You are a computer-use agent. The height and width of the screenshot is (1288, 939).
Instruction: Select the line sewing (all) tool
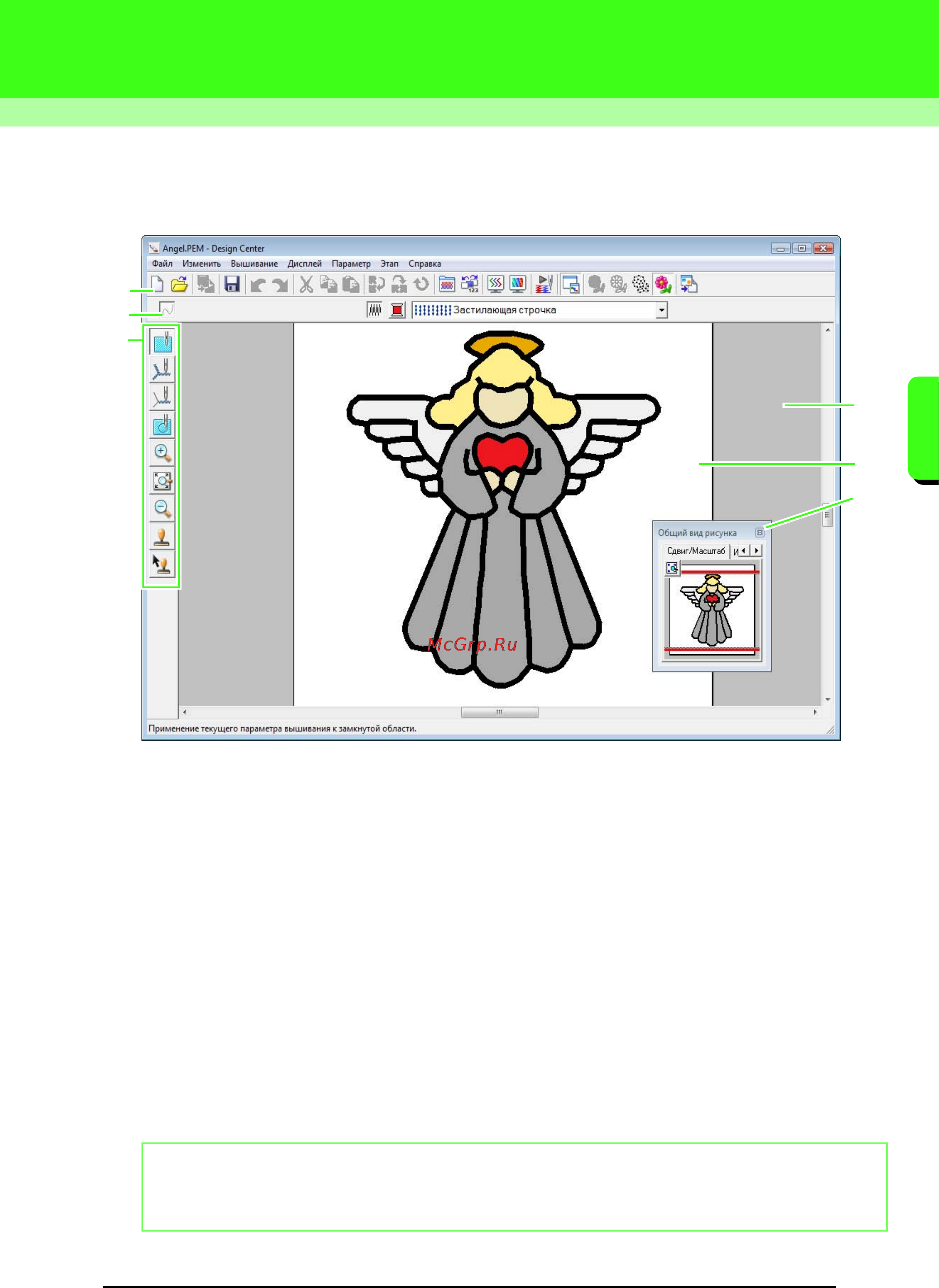(x=162, y=369)
